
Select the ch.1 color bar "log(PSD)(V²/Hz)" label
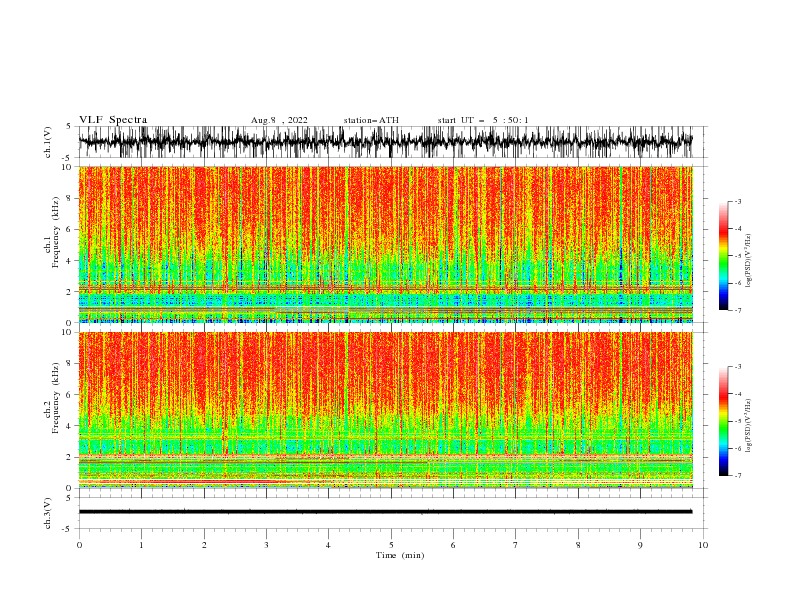748,261
